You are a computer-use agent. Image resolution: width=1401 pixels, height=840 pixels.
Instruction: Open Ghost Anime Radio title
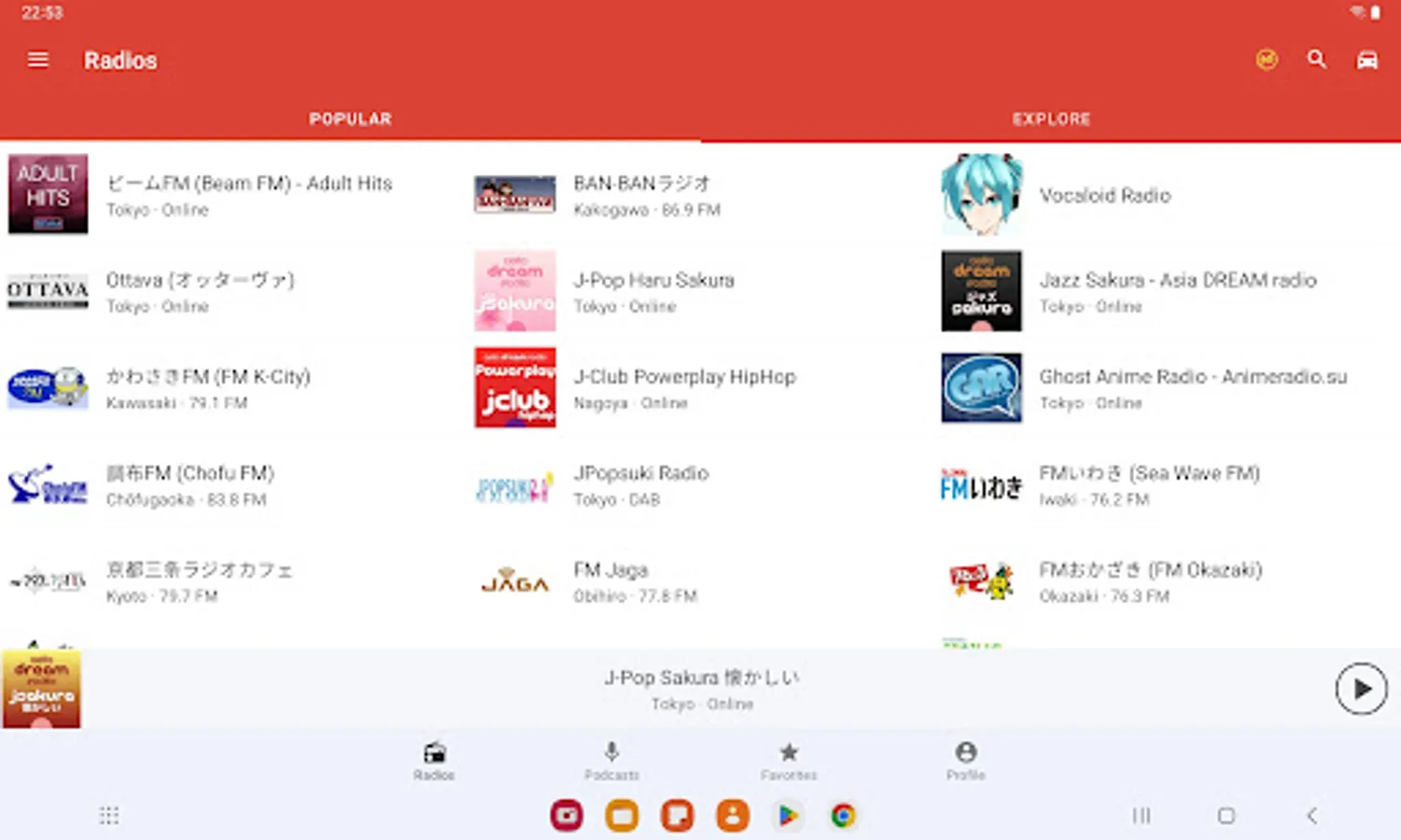[x=1193, y=376]
